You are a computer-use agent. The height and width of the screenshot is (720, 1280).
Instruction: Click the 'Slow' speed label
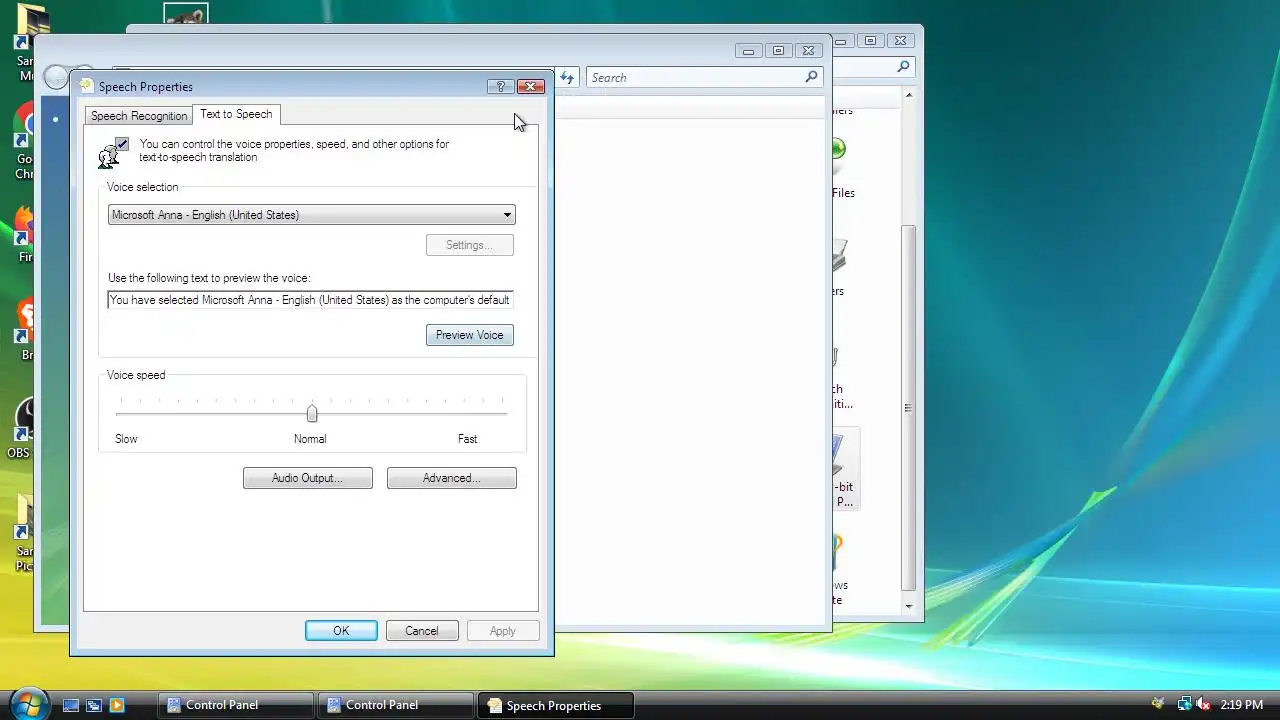coord(126,439)
